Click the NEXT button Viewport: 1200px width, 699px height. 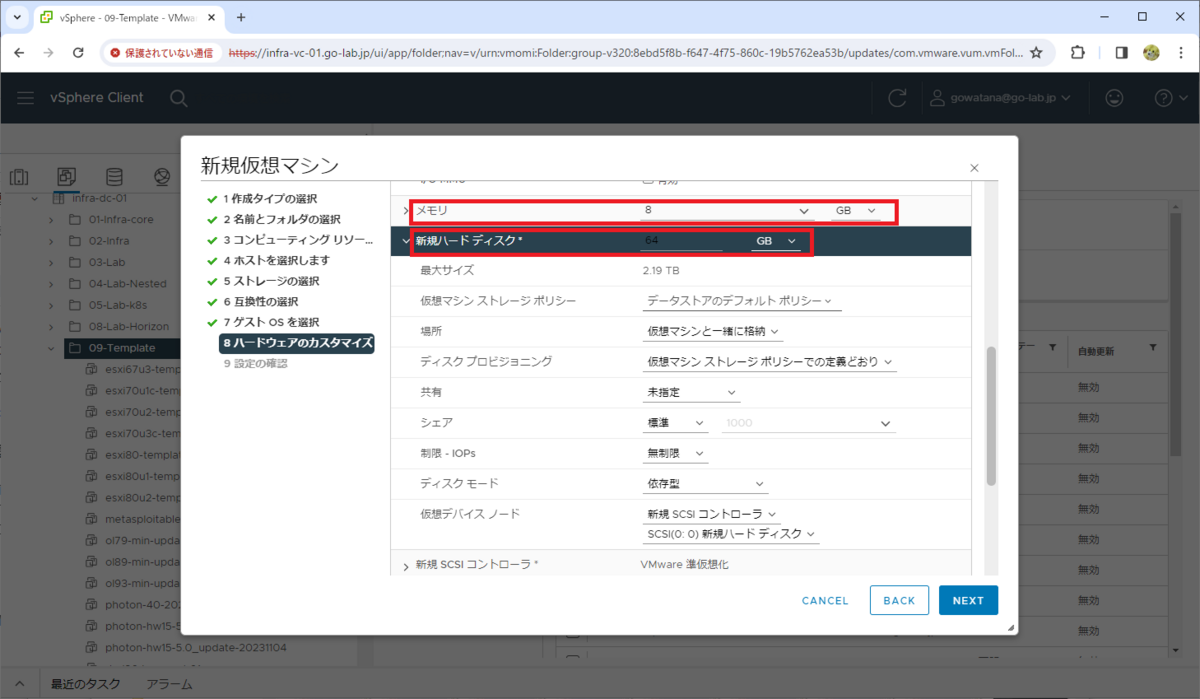coord(968,600)
